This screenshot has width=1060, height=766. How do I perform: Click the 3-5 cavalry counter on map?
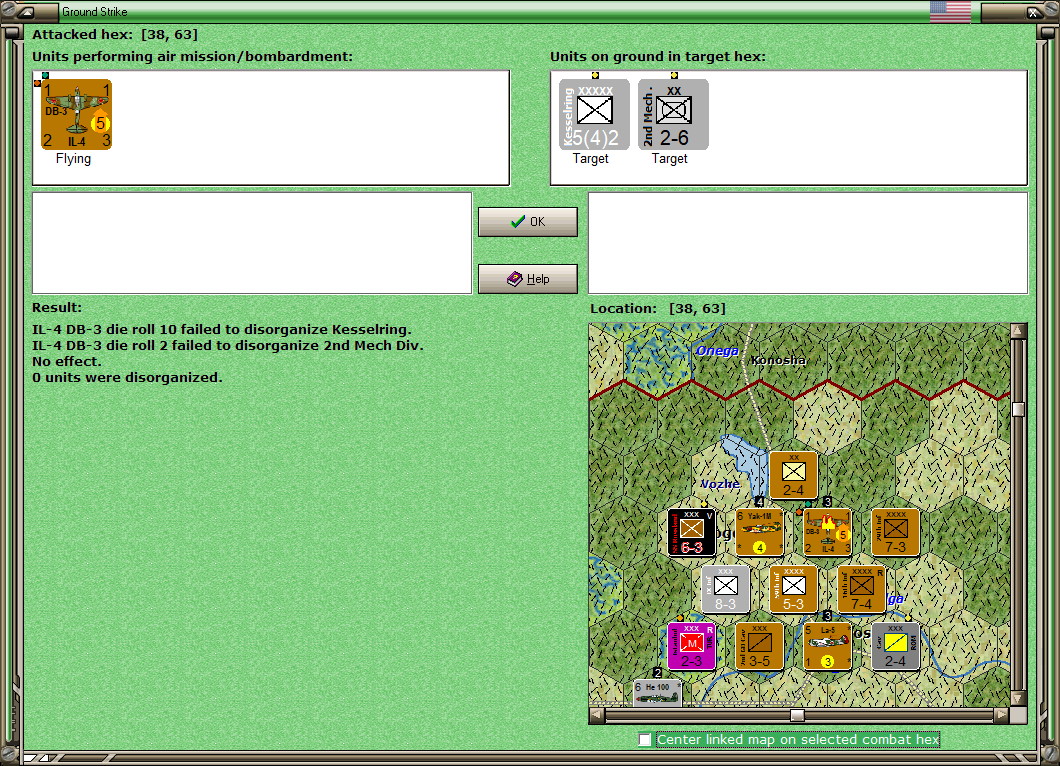click(x=760, y=646)
